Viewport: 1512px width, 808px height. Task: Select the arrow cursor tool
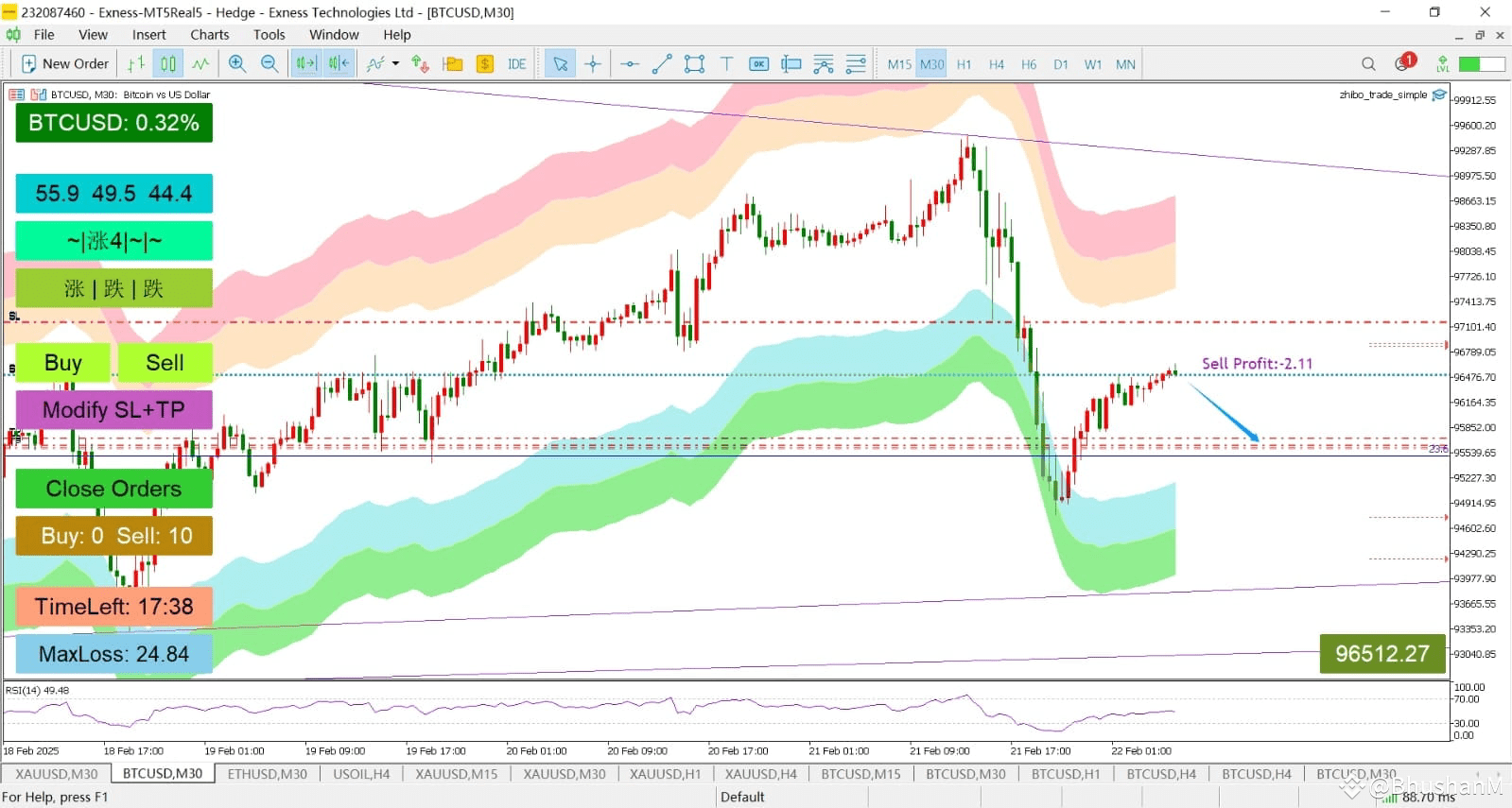pos(561,64)
